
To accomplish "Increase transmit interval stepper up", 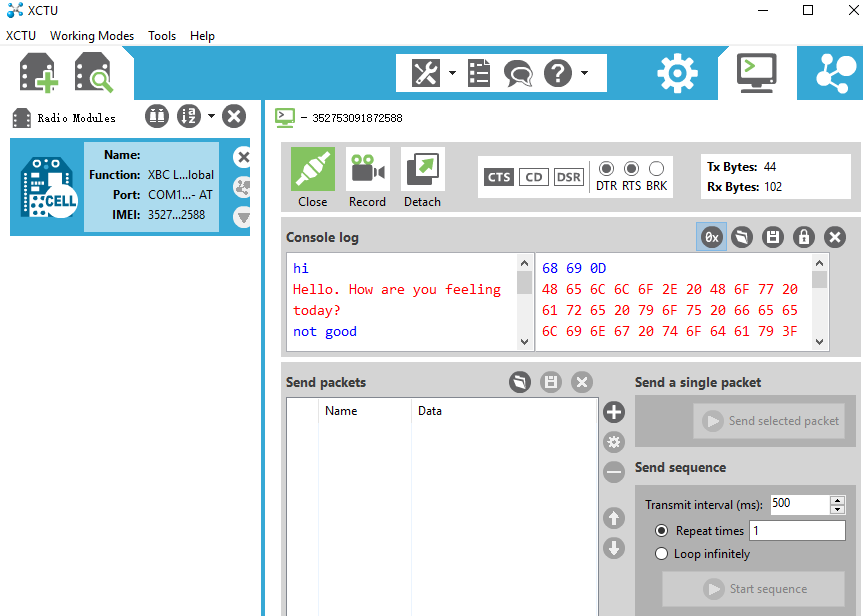I will pos(837,500).
